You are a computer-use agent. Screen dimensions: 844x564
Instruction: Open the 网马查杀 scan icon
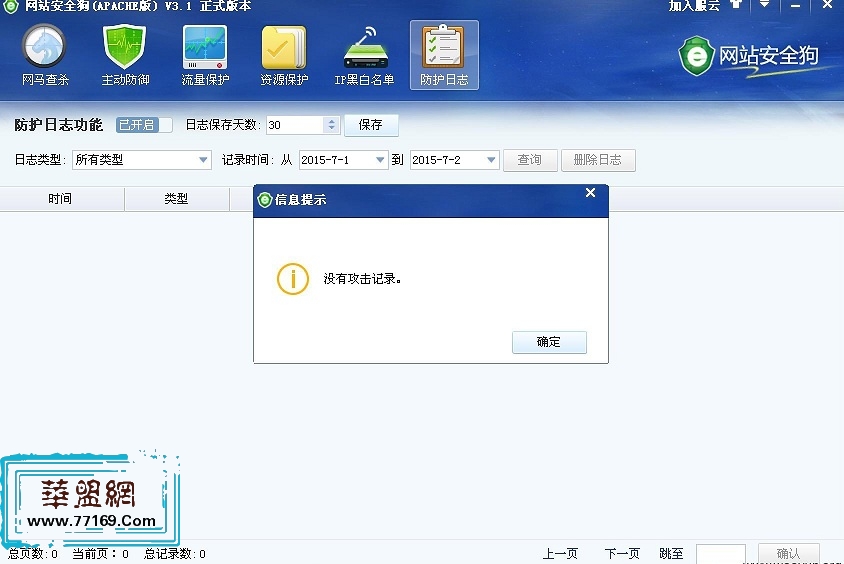(44, 56)
